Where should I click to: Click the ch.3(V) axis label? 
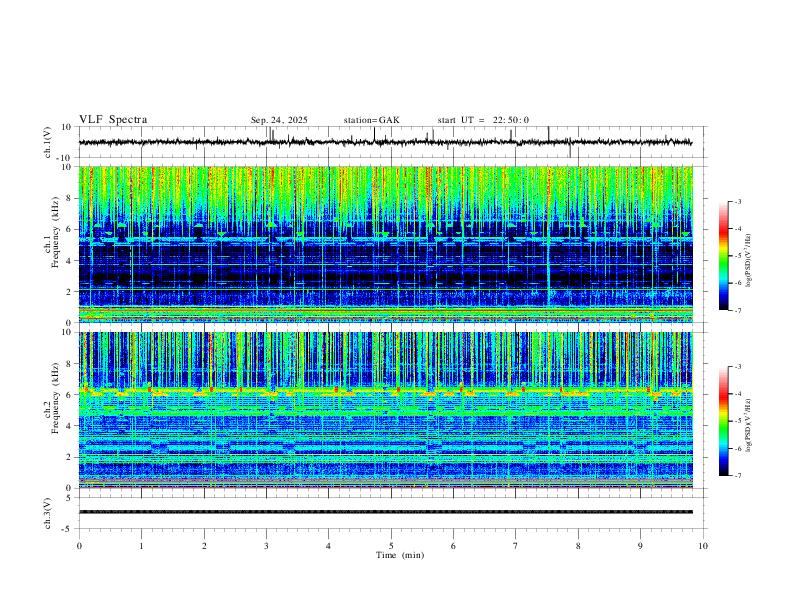(48, 513)
